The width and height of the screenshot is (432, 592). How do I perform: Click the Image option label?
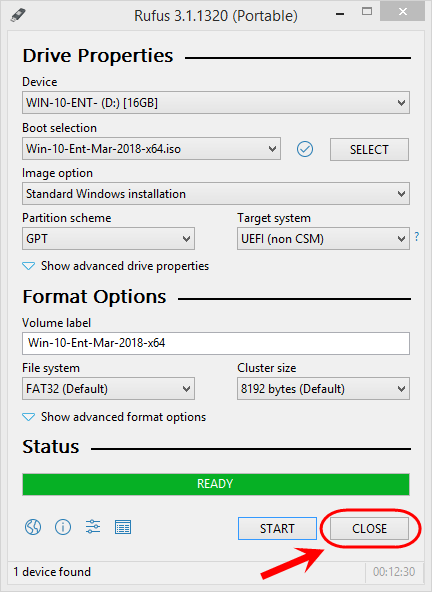click(x=57, y=173)
